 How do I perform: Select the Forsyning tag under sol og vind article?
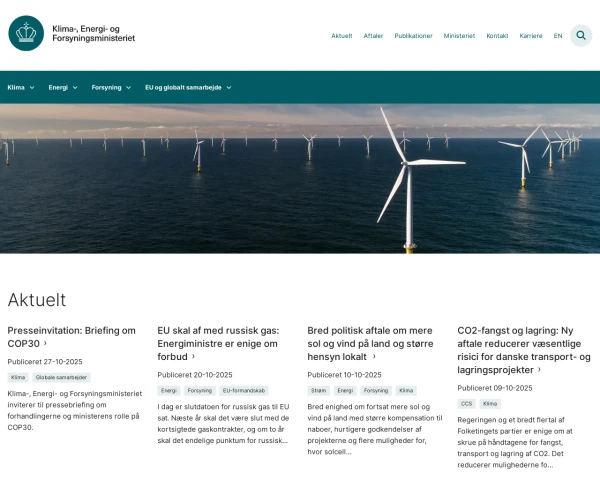tap(376, 390)
